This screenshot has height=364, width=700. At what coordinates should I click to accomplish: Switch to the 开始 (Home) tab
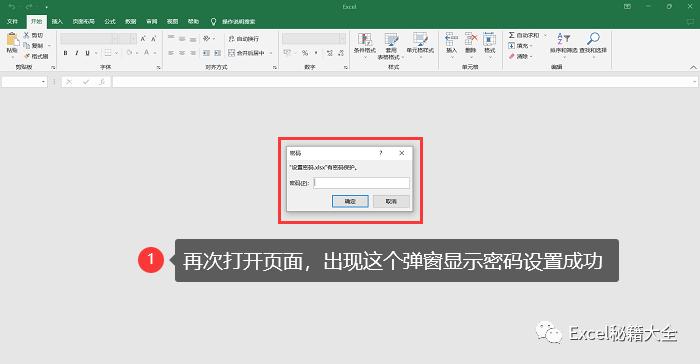37,21
